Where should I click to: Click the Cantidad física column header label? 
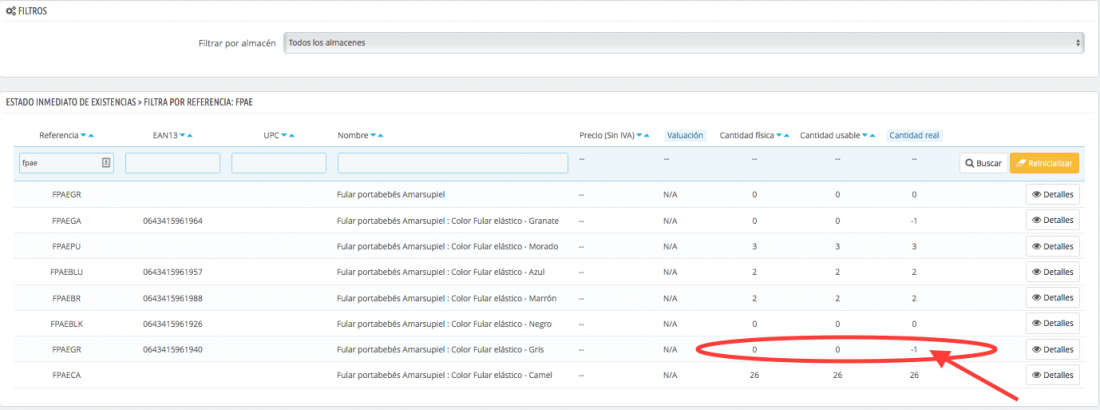[747, 135]
